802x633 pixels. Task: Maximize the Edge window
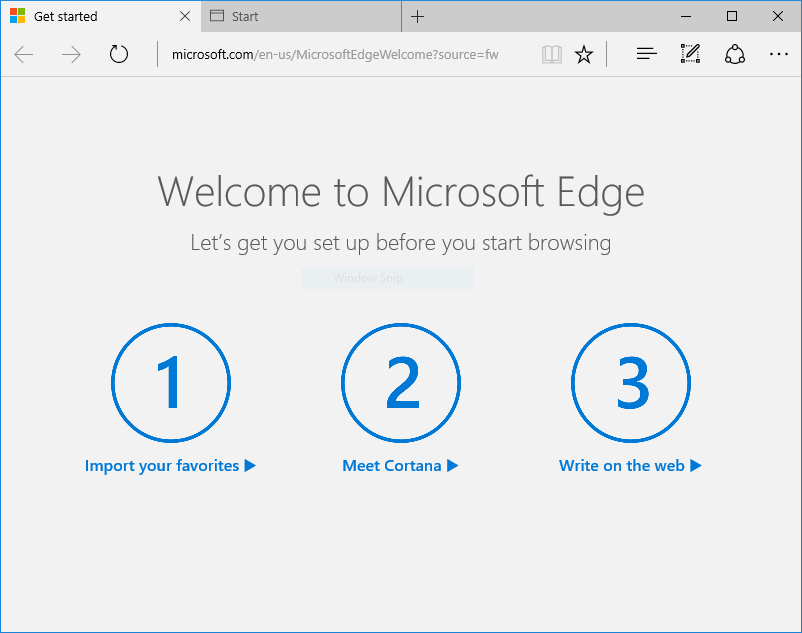[x=732, y=16]
